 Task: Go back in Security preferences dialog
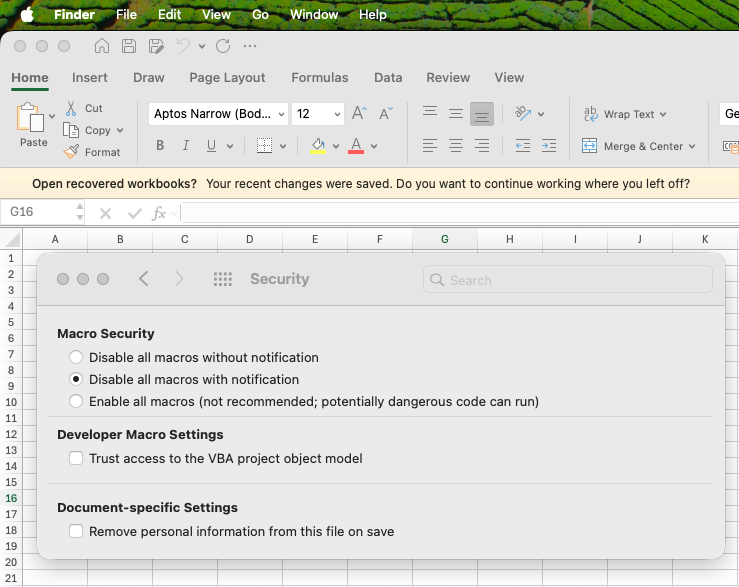coord(144,279)
